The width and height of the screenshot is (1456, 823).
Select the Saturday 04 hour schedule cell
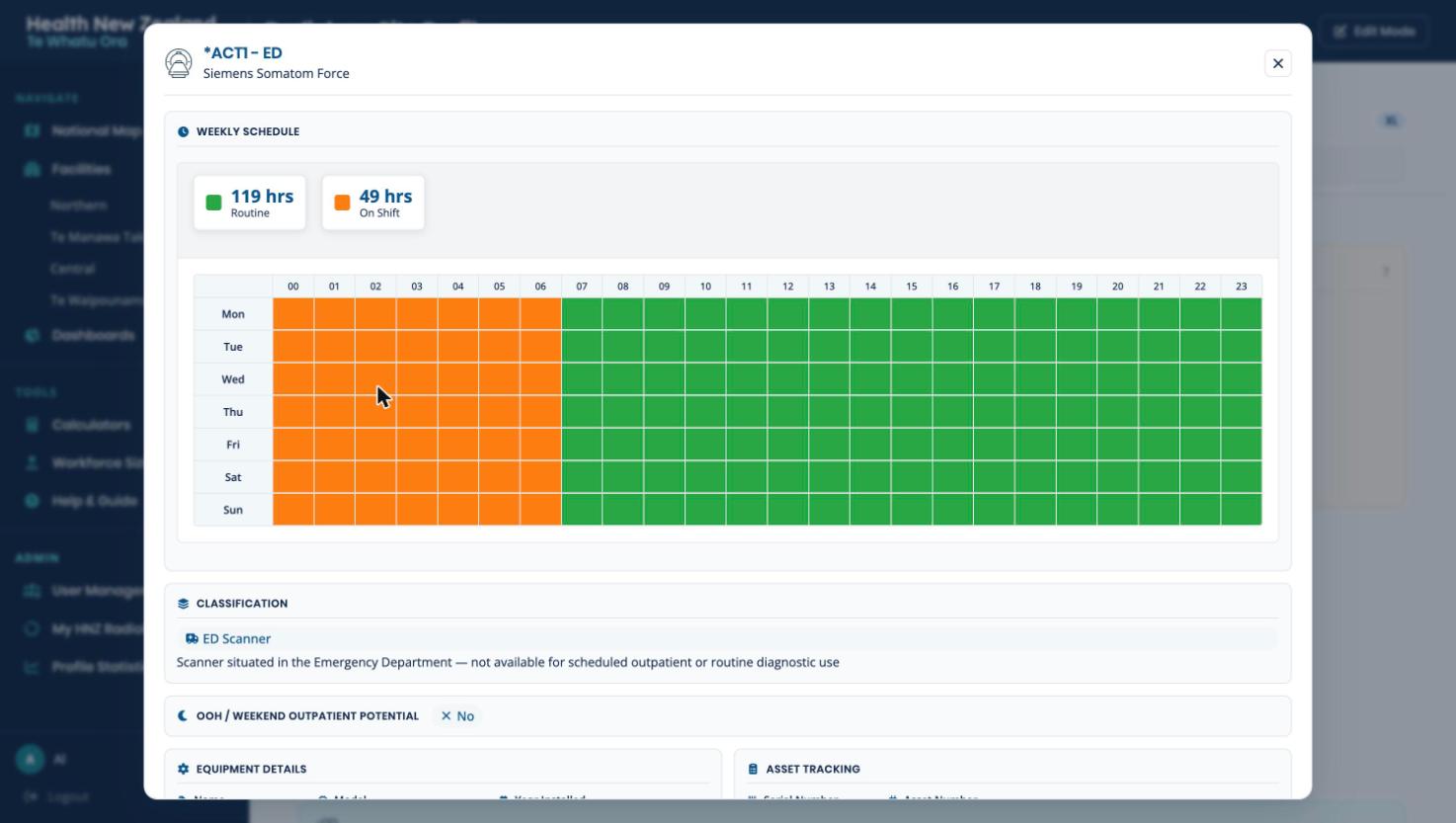(x=458, y=477)
